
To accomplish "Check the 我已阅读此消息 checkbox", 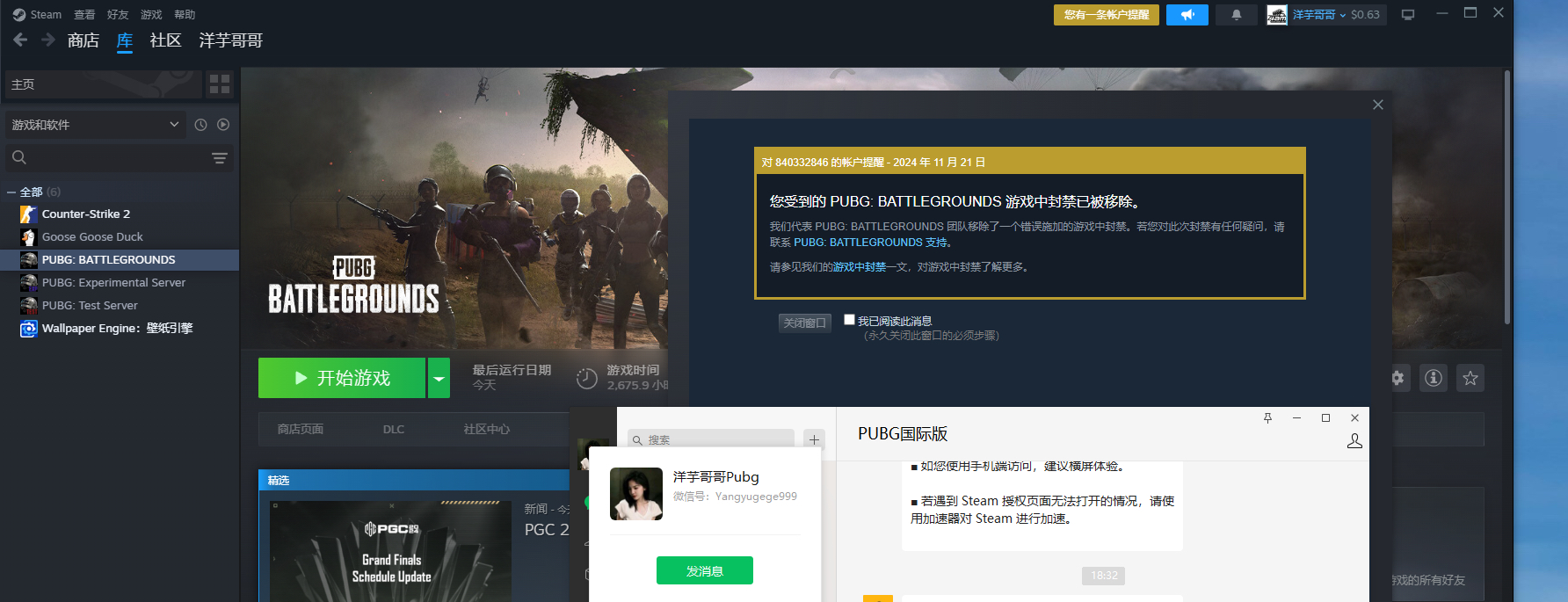I will pos(849,320).
